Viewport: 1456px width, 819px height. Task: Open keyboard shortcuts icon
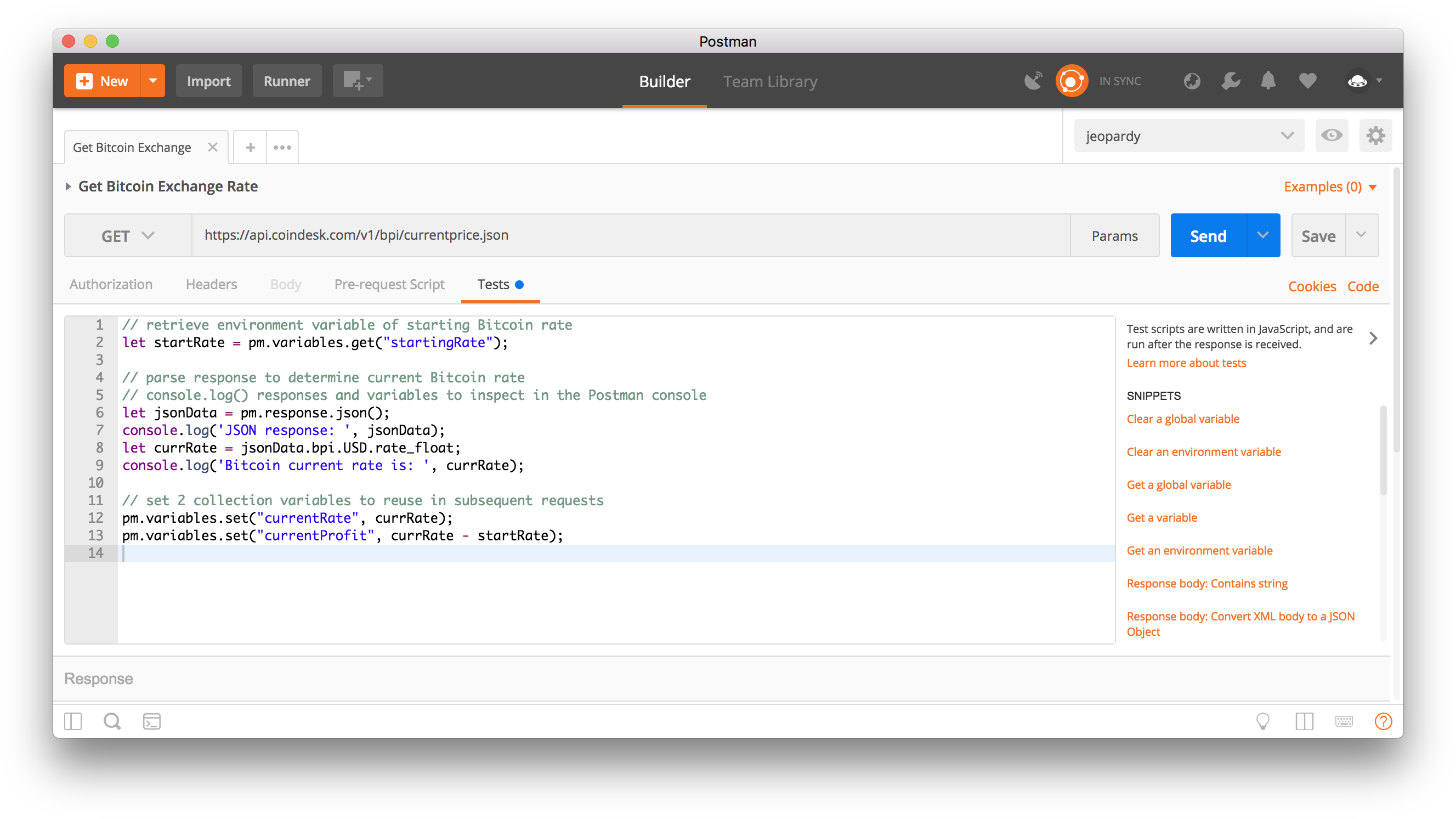tap(1344, 721)
